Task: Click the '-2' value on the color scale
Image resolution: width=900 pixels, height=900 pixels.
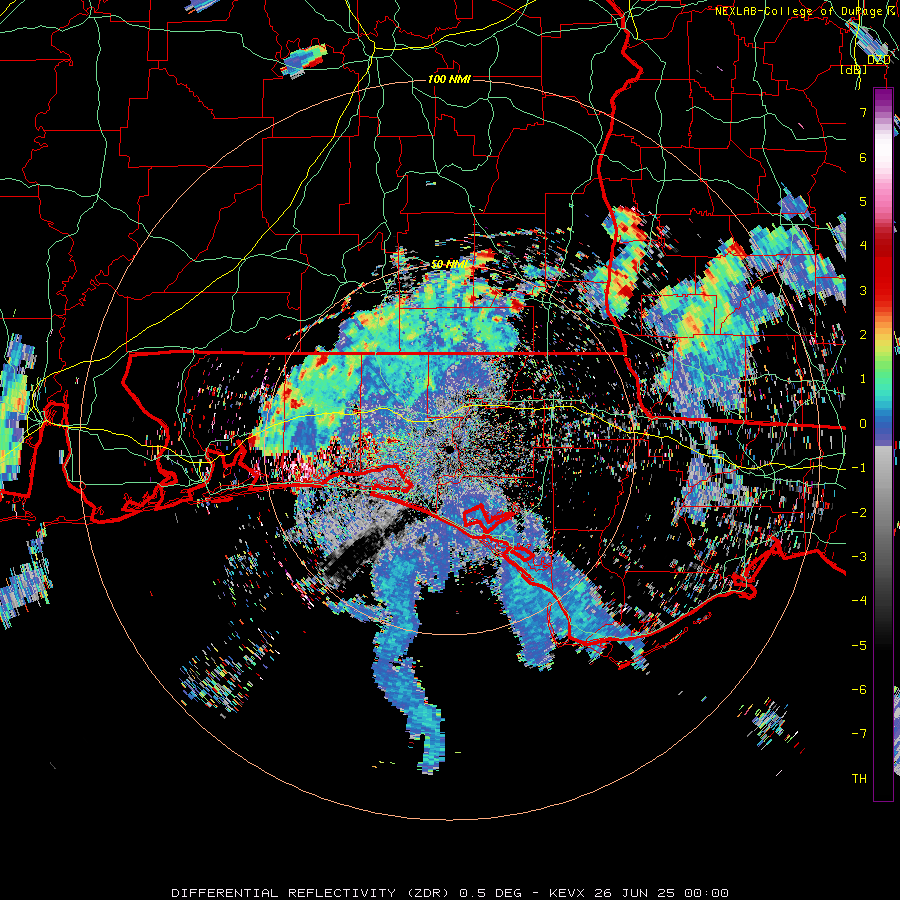Action: click(x=859, y=513)
